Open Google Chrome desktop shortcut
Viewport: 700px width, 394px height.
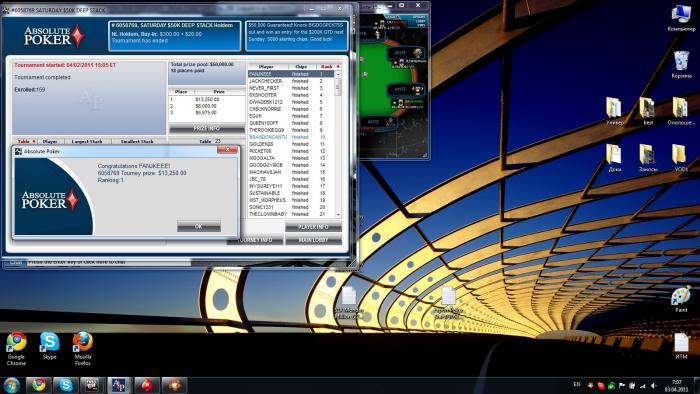pos(17,348)
